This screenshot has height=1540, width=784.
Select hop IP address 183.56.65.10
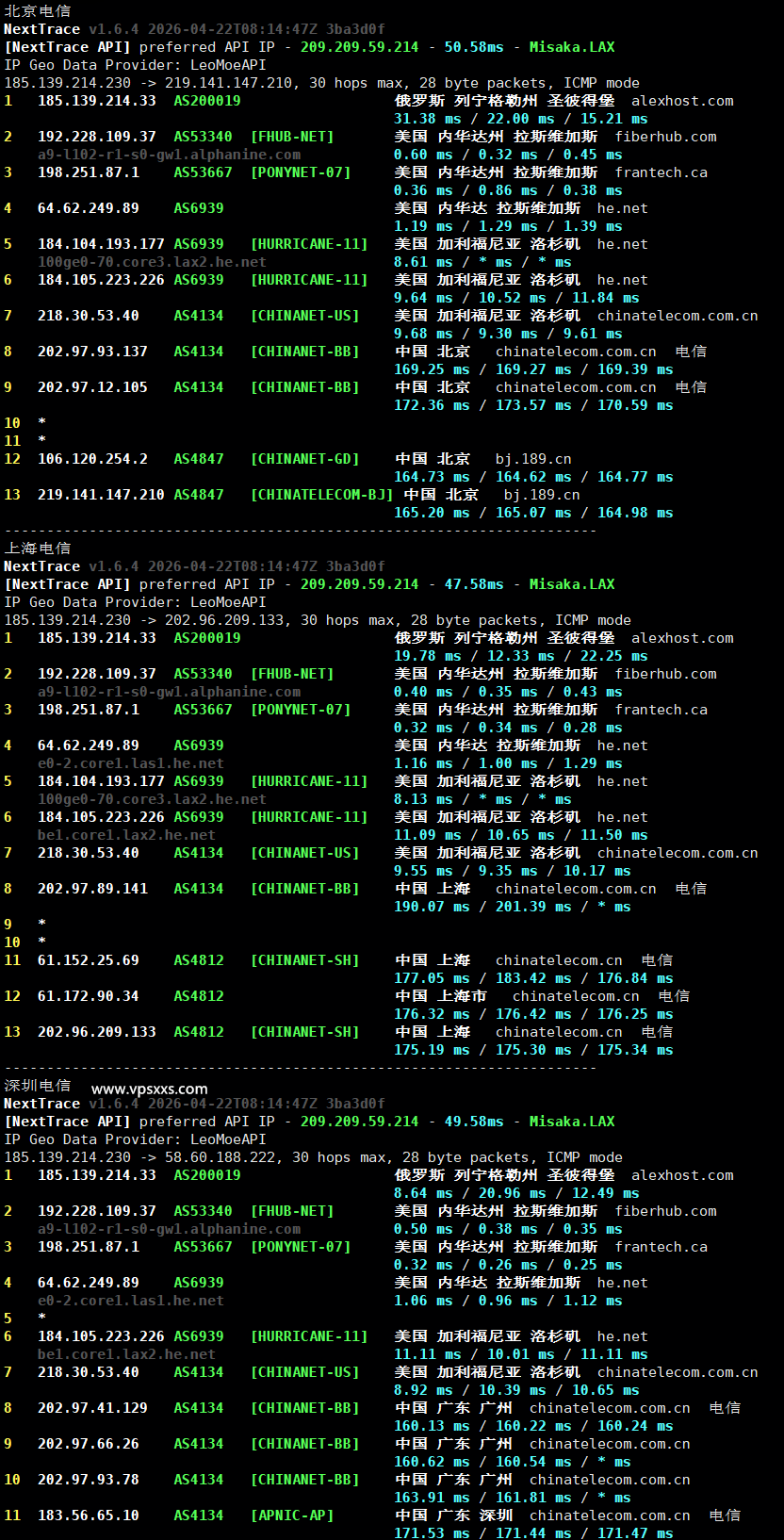pyautogui.click(x=89, y=1515)
